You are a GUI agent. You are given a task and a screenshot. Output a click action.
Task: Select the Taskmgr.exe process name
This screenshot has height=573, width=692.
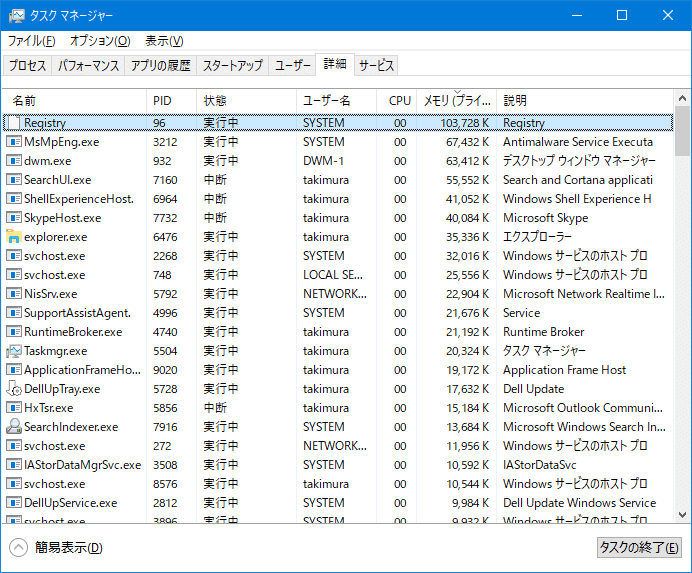(56, 351)
